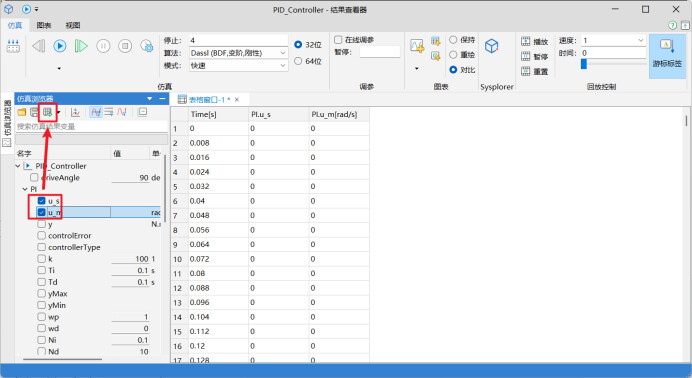692x378 pixels.
Task: Select the 32位 radio button
Action: (298, 45)
